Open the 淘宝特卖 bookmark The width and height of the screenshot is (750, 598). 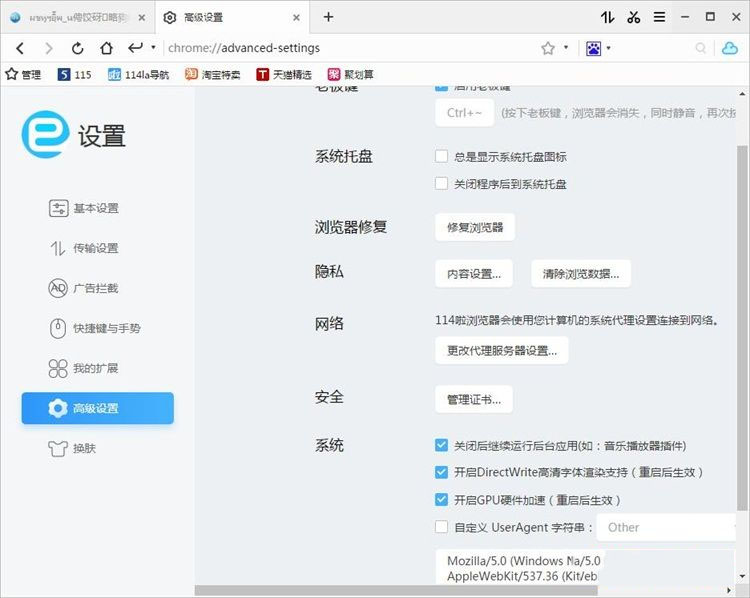pos(212,74)
